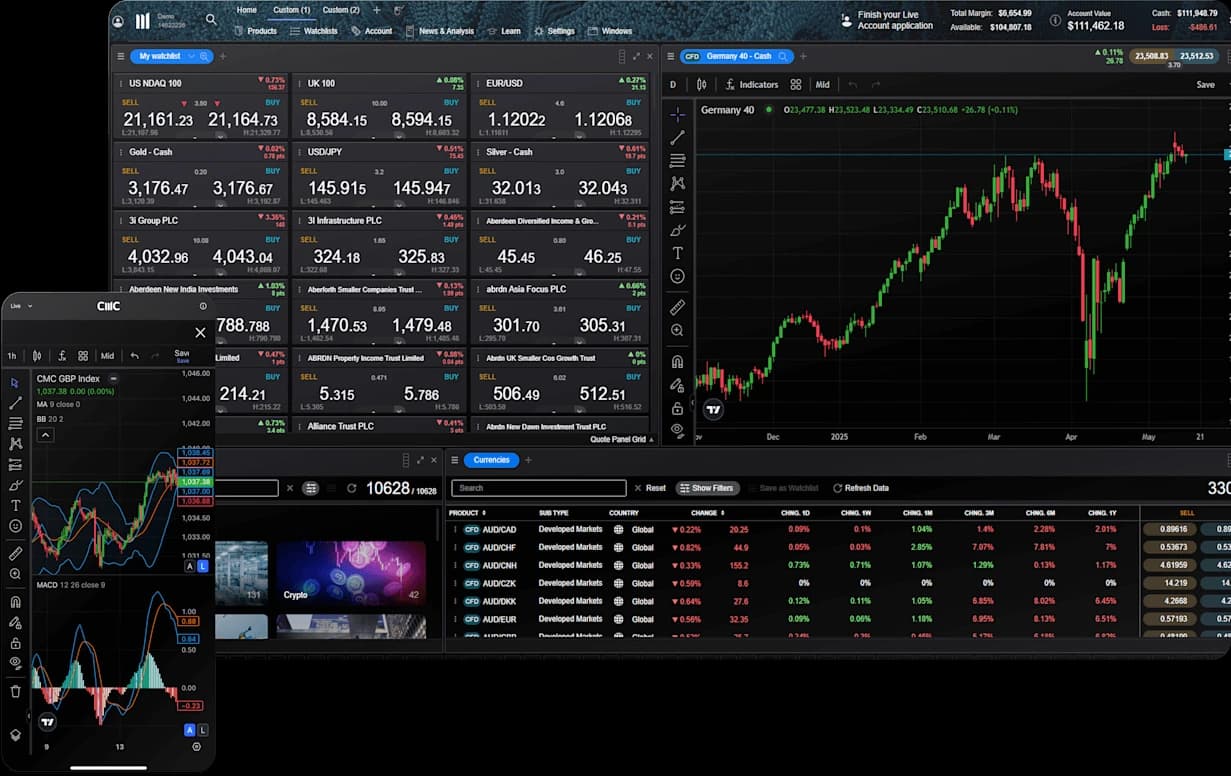The width and height of the screenshot is (1231, 776).
Task: Pick the ruler measure tool in Germany 40 chart
Action: (x=677, y=307)
